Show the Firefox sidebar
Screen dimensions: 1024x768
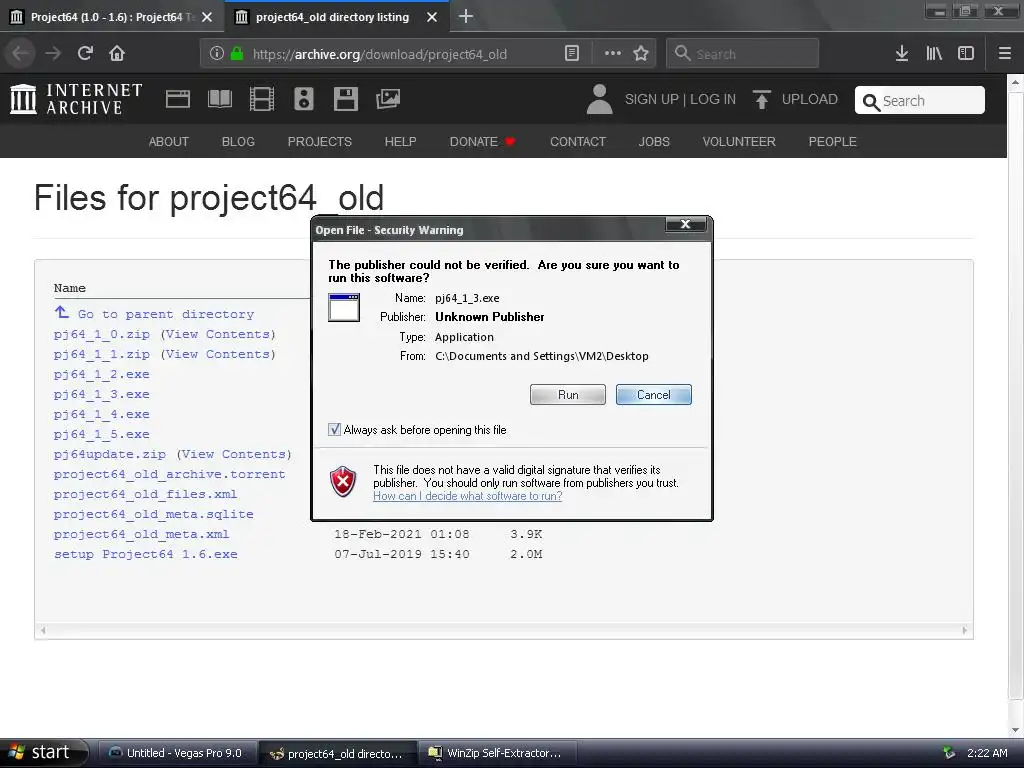[966, 54]
